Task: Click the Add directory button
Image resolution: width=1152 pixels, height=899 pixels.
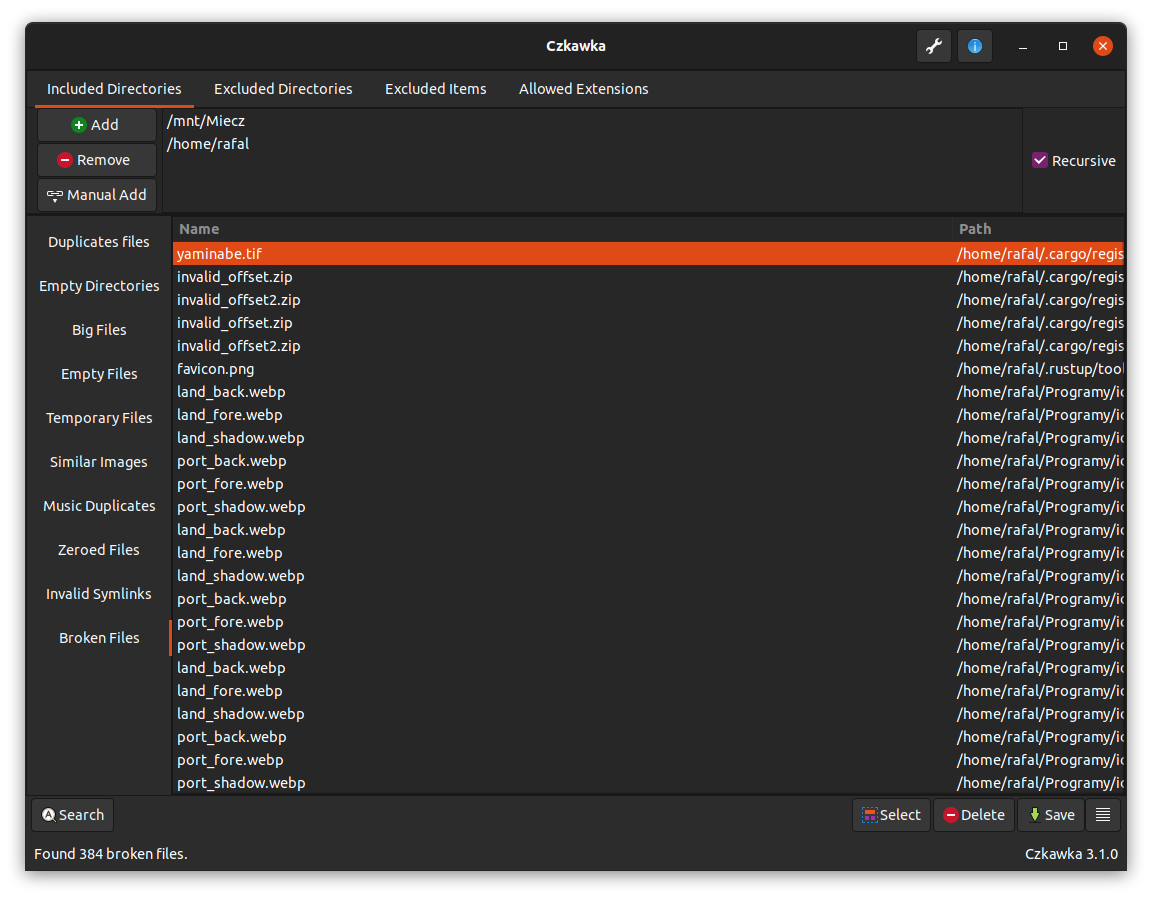Action: [97, 125]
